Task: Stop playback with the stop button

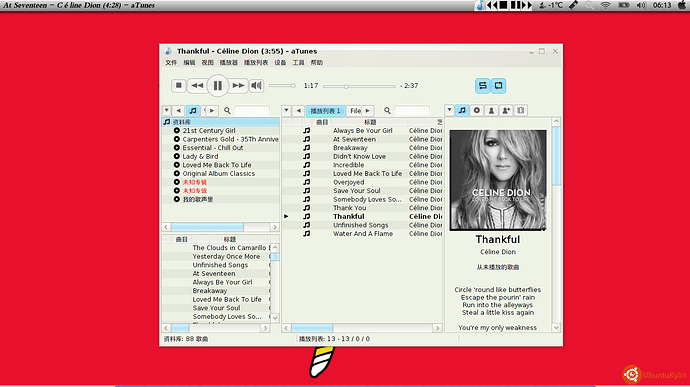Action: pyautogui.click(x=179, y=85)
